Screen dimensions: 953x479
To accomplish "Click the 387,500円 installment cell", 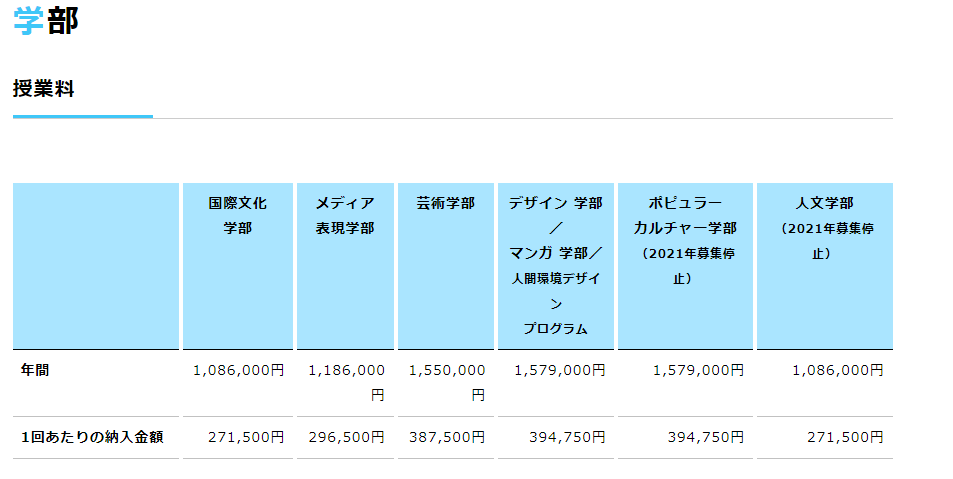I will 447,437.
